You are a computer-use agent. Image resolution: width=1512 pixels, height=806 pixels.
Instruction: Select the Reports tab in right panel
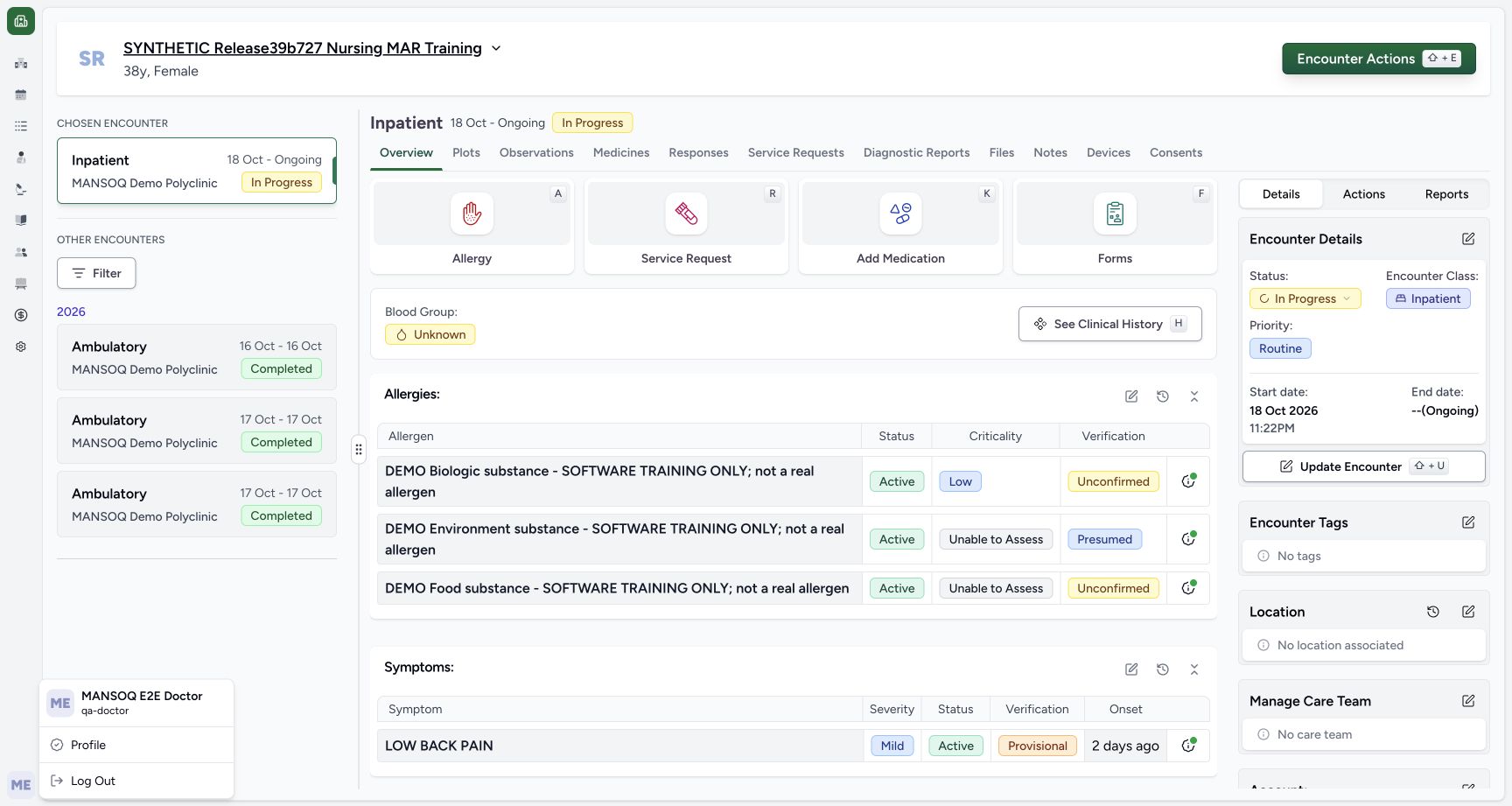[1447, 194]
